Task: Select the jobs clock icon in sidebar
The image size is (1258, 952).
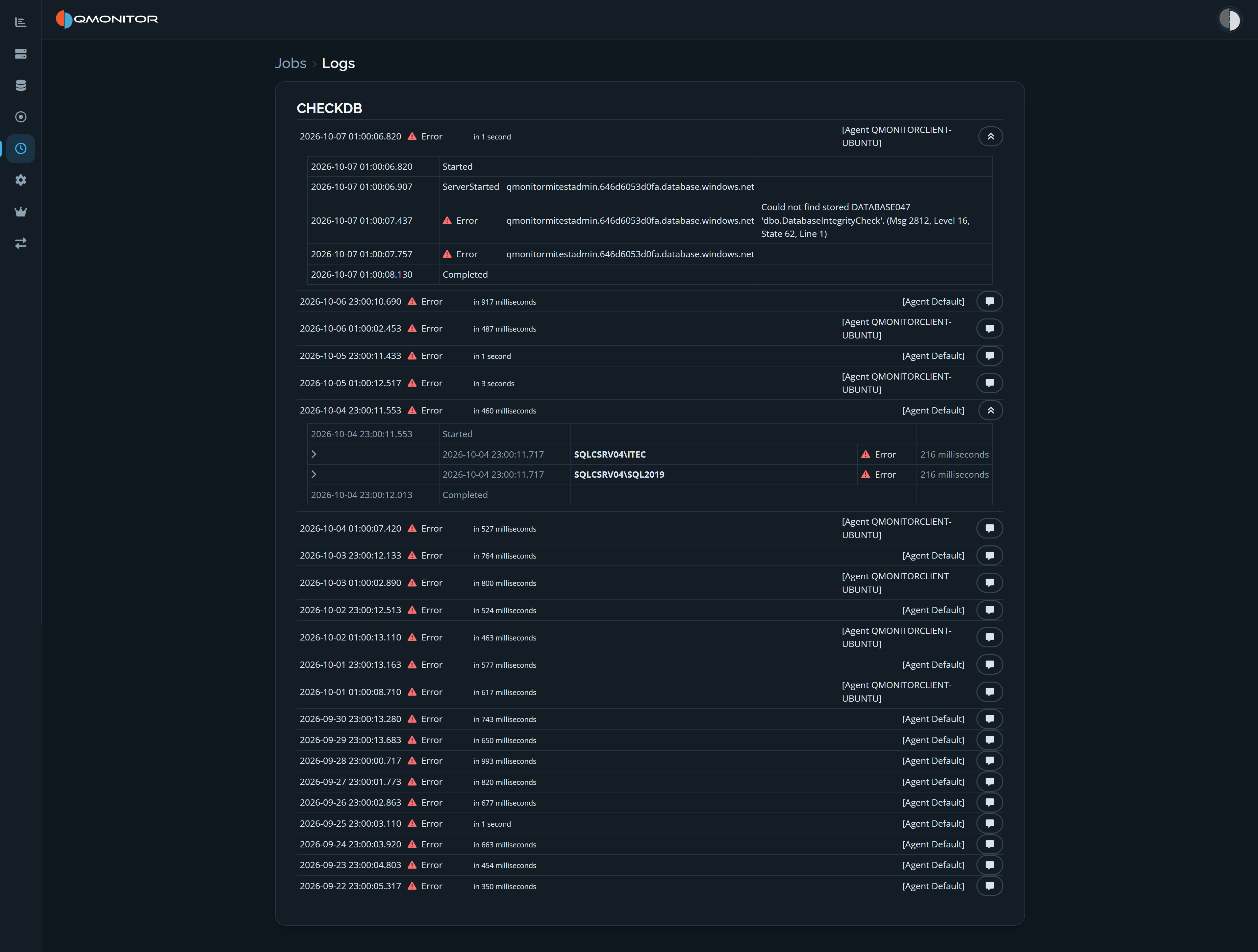Action: pos(20,148)
